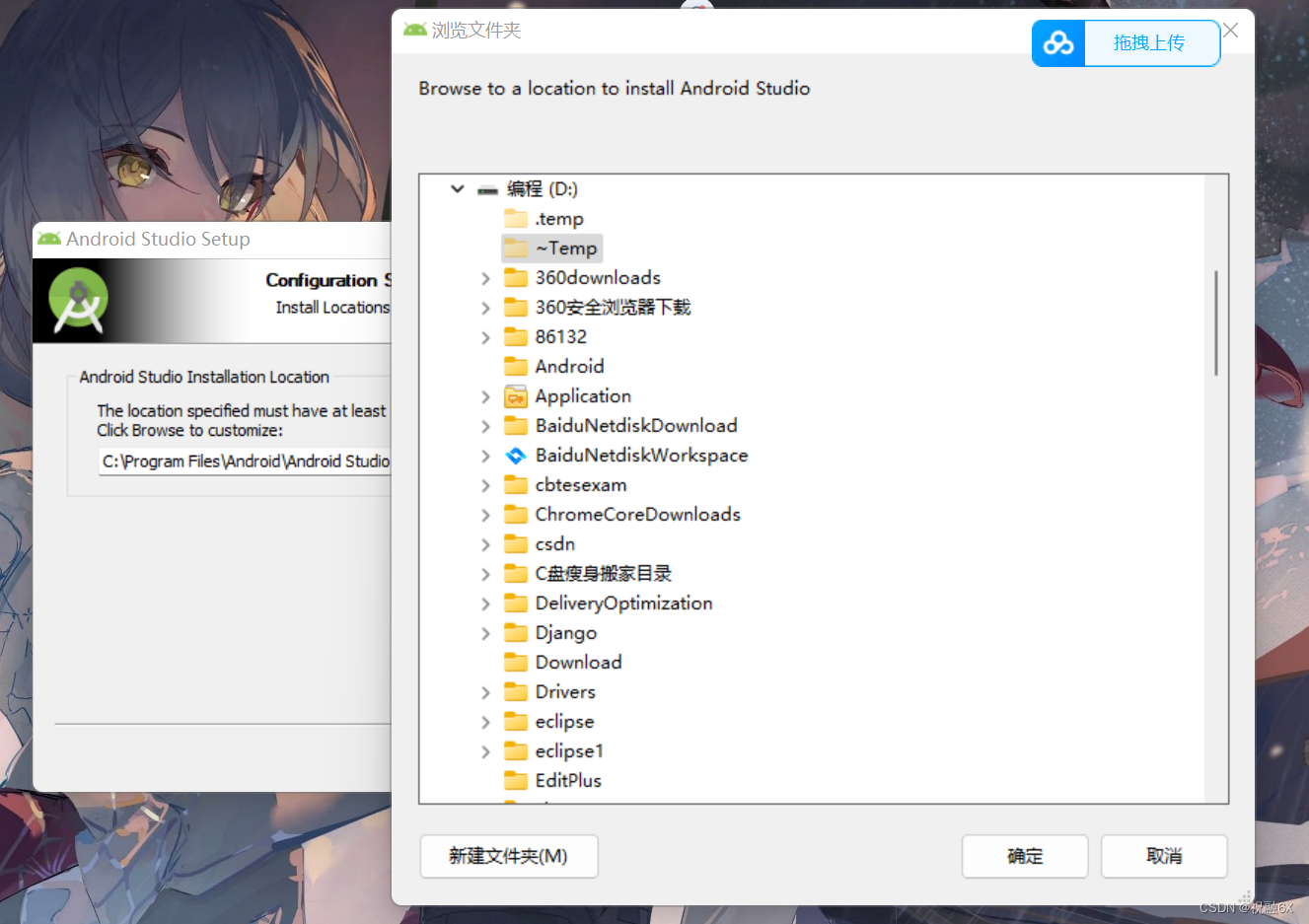
Task: Expand the BaiduNetdiskWorkspace chevron
Action: [485, 456]
